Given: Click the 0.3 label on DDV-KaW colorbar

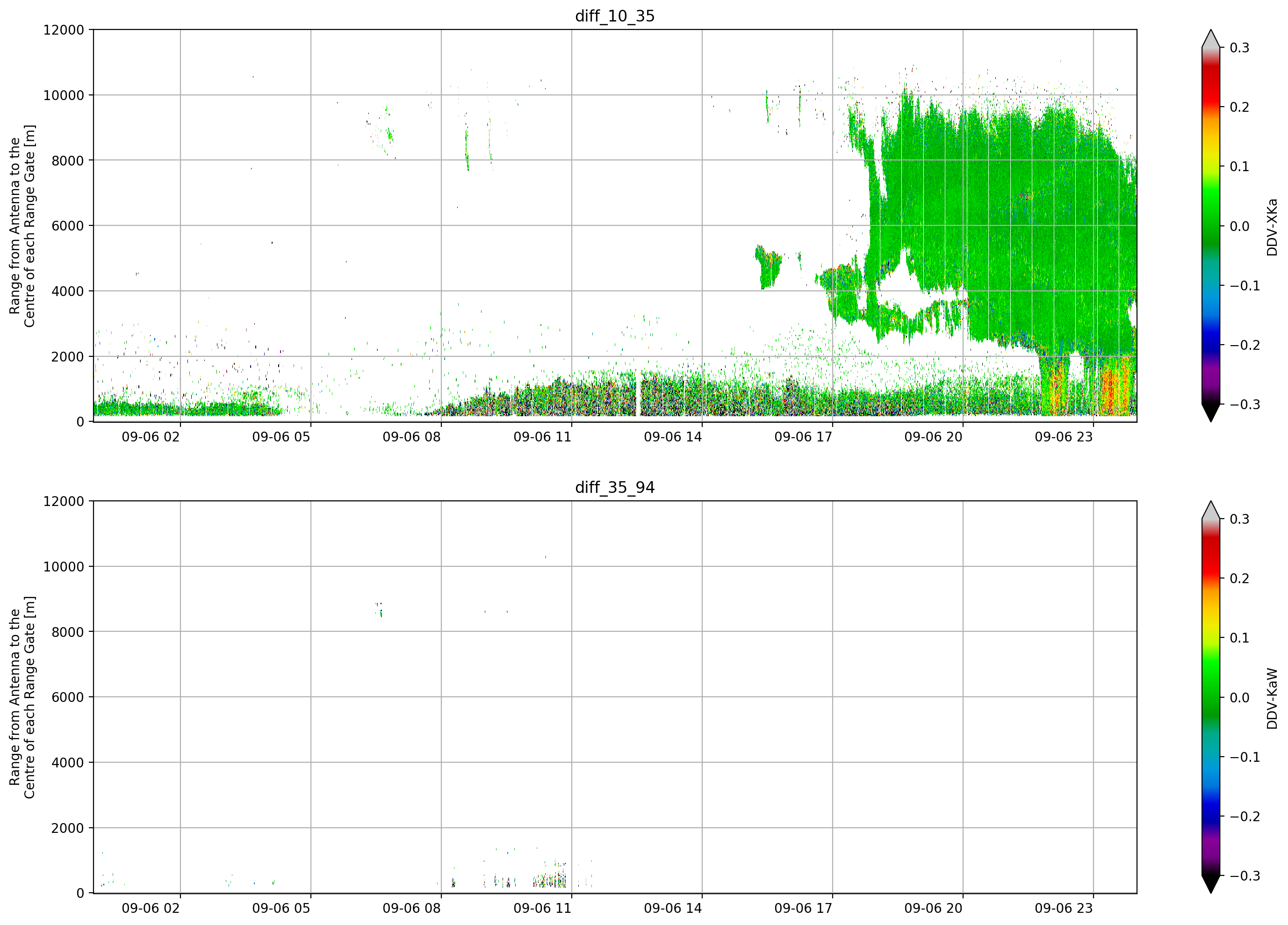Looking at the screenshot, I should (x=1240, y=519).
